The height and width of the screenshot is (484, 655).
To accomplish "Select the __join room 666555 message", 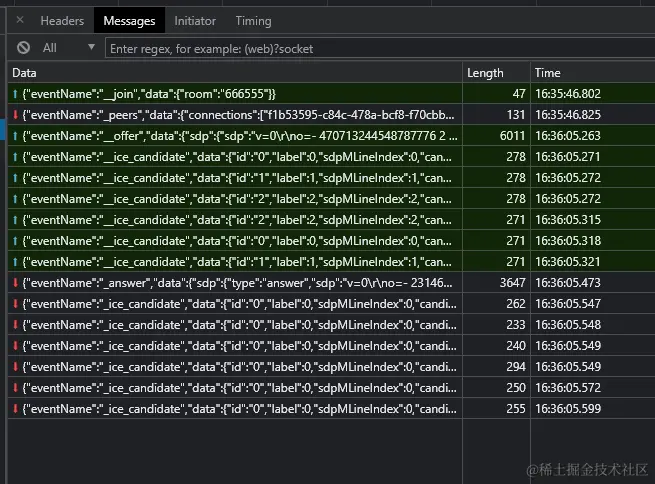I will point(331,94).
